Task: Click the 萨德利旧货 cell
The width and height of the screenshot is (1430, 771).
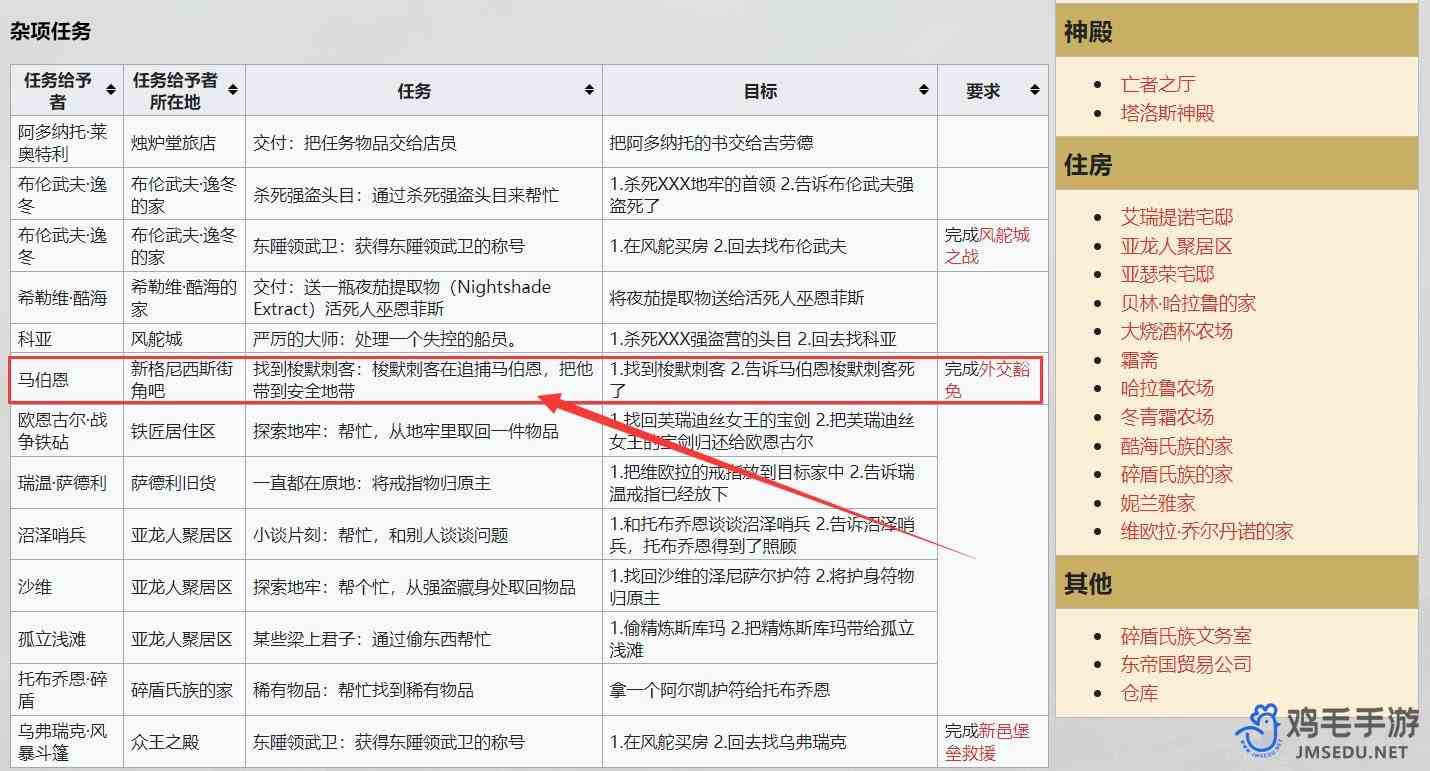Action: (184, 483)
